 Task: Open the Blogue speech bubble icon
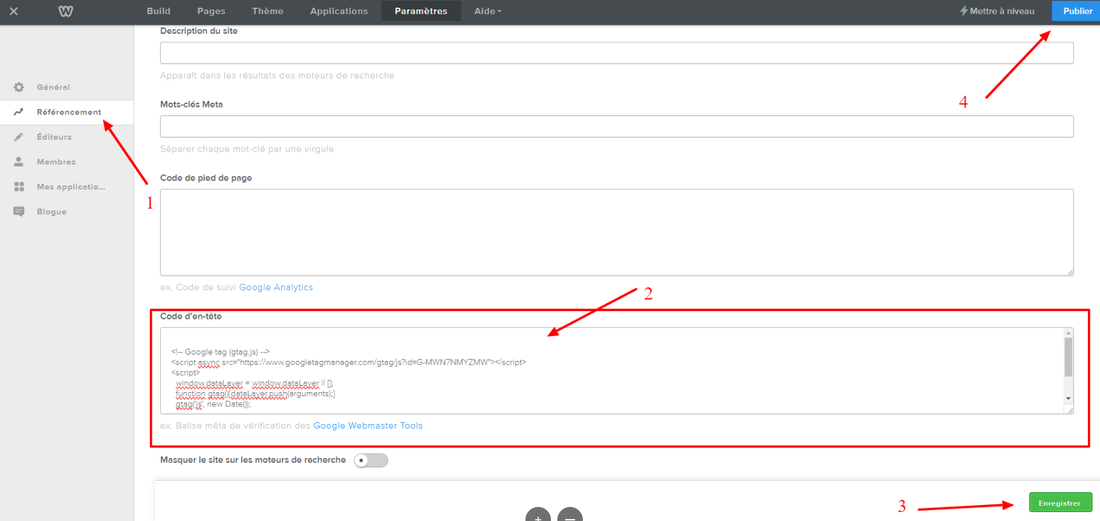[x=19, y=212]
